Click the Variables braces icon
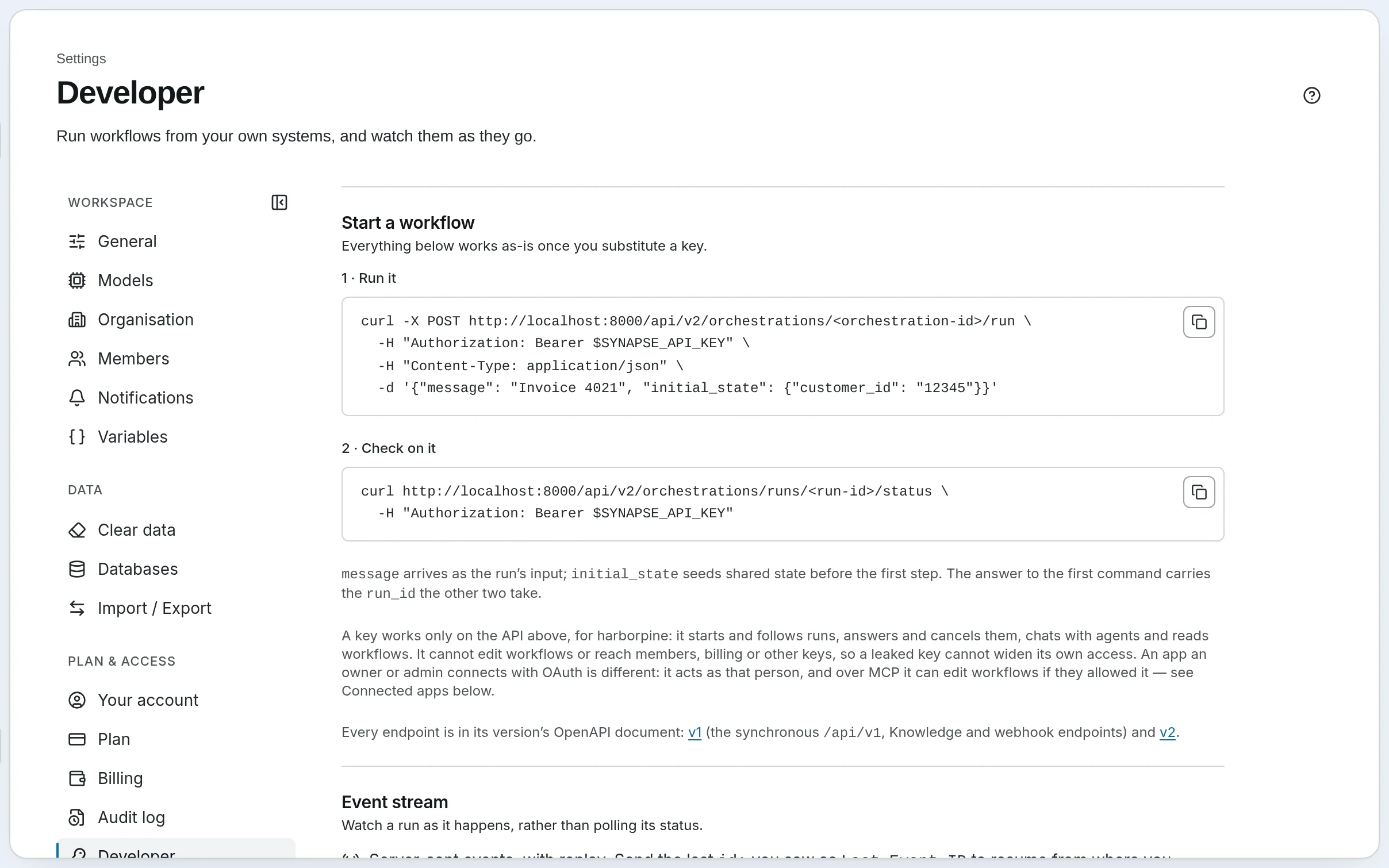Image resolution: width=1389 pixels, height=868 pixels. 77,437
